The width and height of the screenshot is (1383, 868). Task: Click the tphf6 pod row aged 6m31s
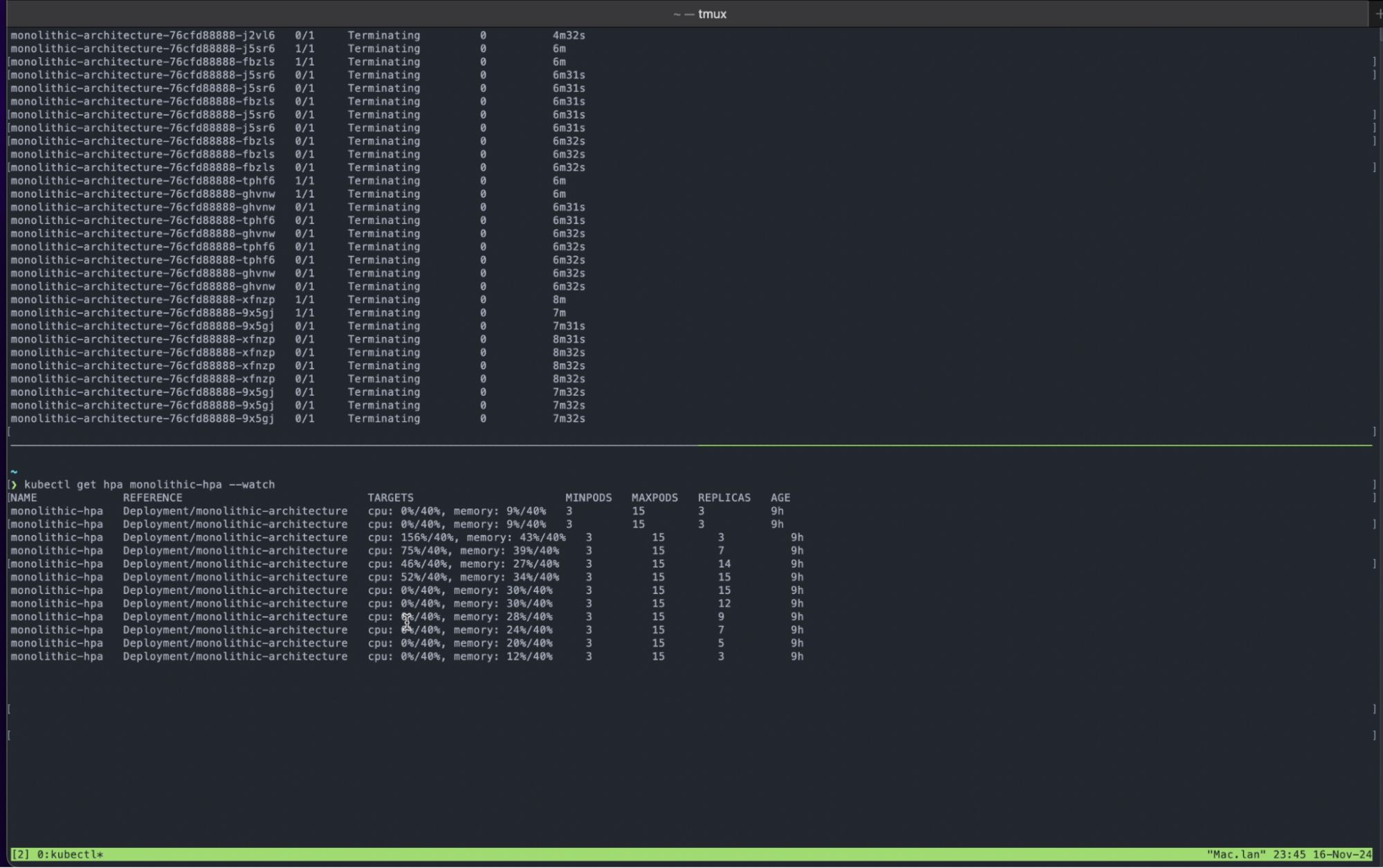coord(297,220)
